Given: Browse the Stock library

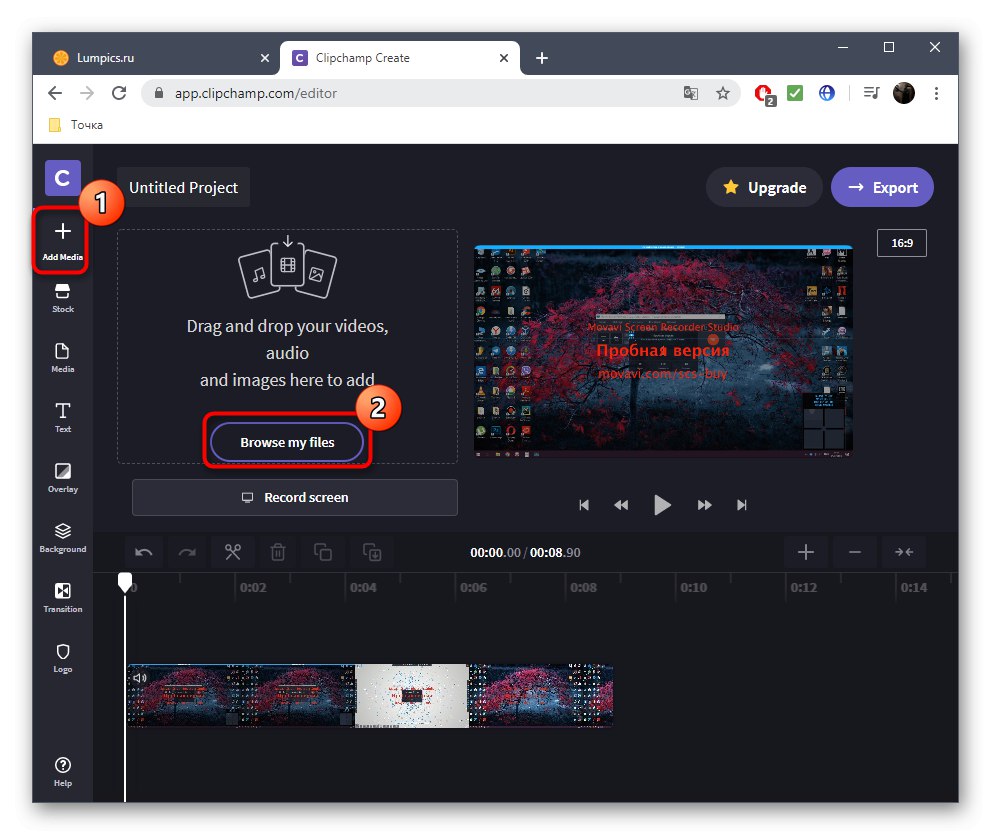Looking at the screenshot, I should click(x=62, y=298).
